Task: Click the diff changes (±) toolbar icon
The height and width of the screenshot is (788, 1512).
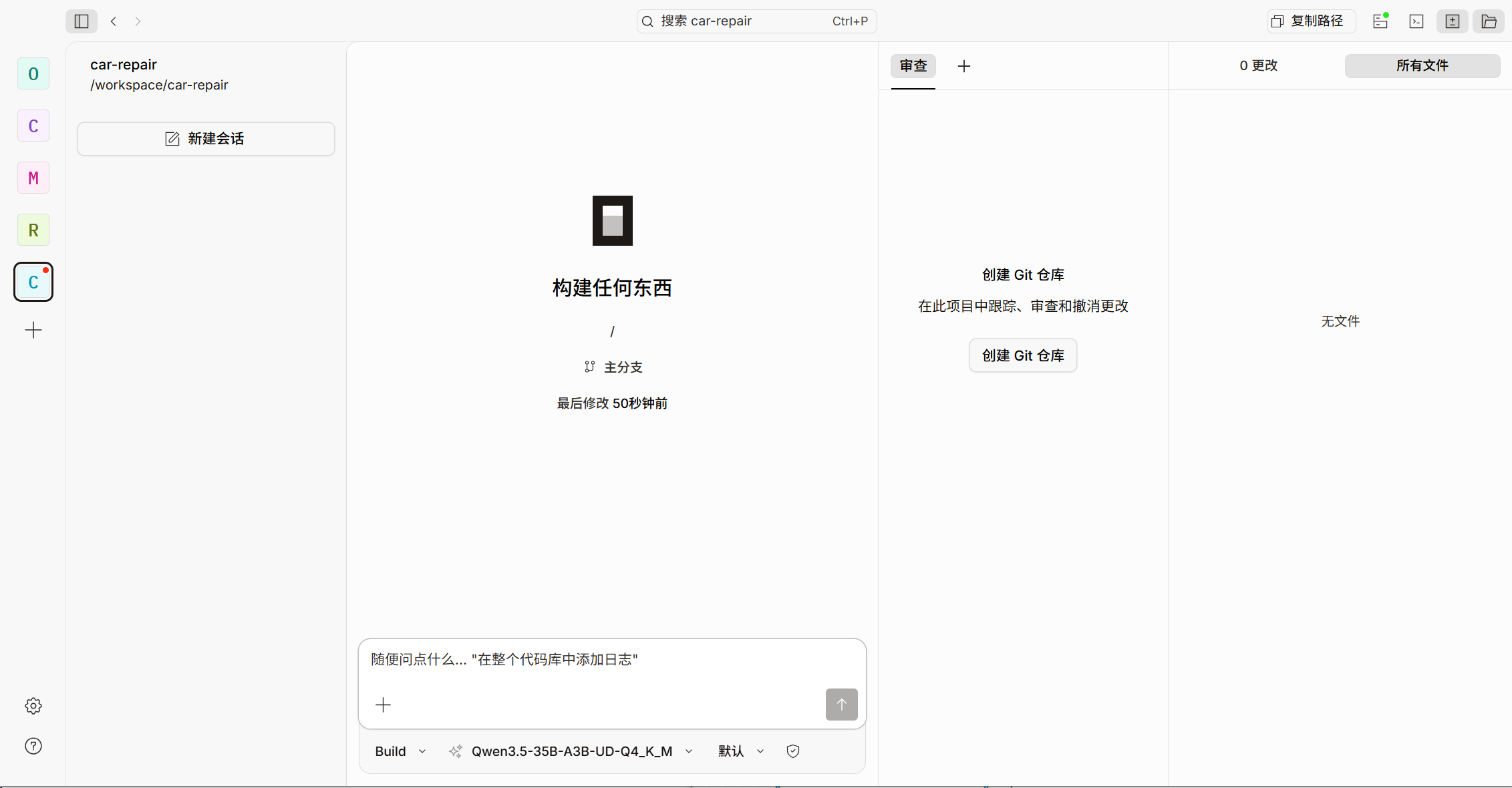Action: coord(1453,21)
